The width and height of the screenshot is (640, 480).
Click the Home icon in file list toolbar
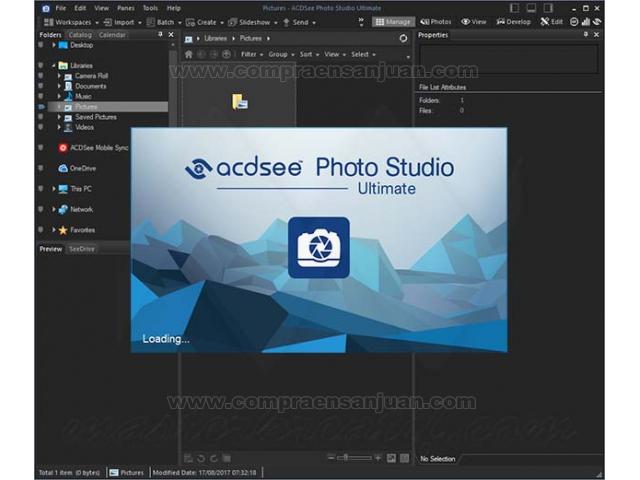pyautogui.click(x=189, y=54)
